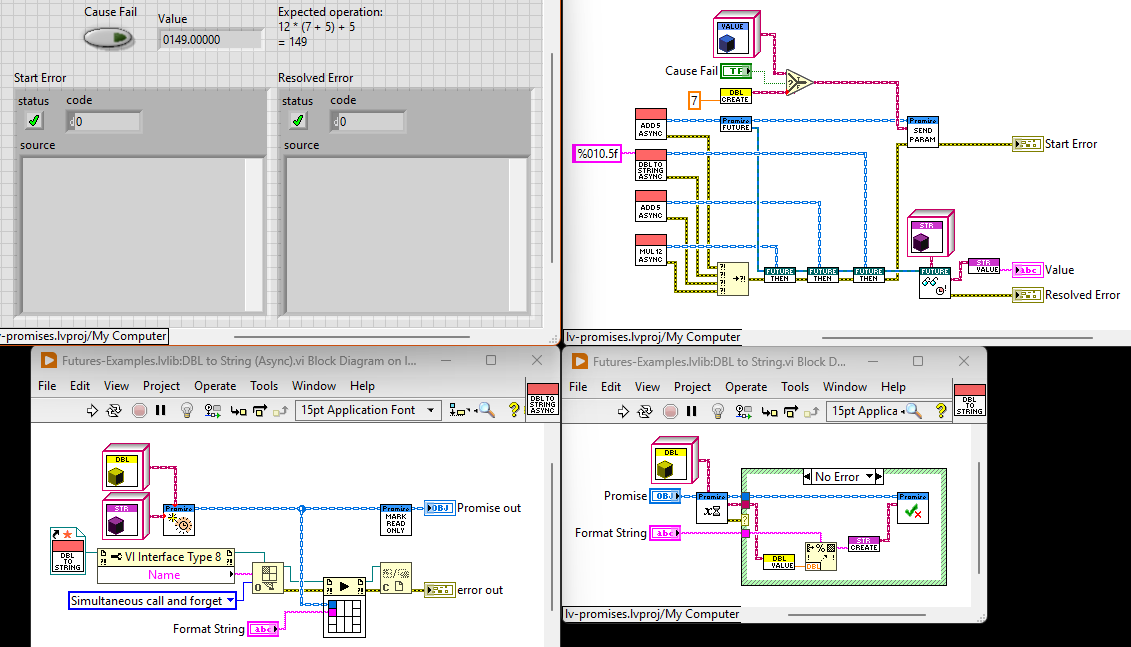Open the Tools menu

(x=263, y=385)
